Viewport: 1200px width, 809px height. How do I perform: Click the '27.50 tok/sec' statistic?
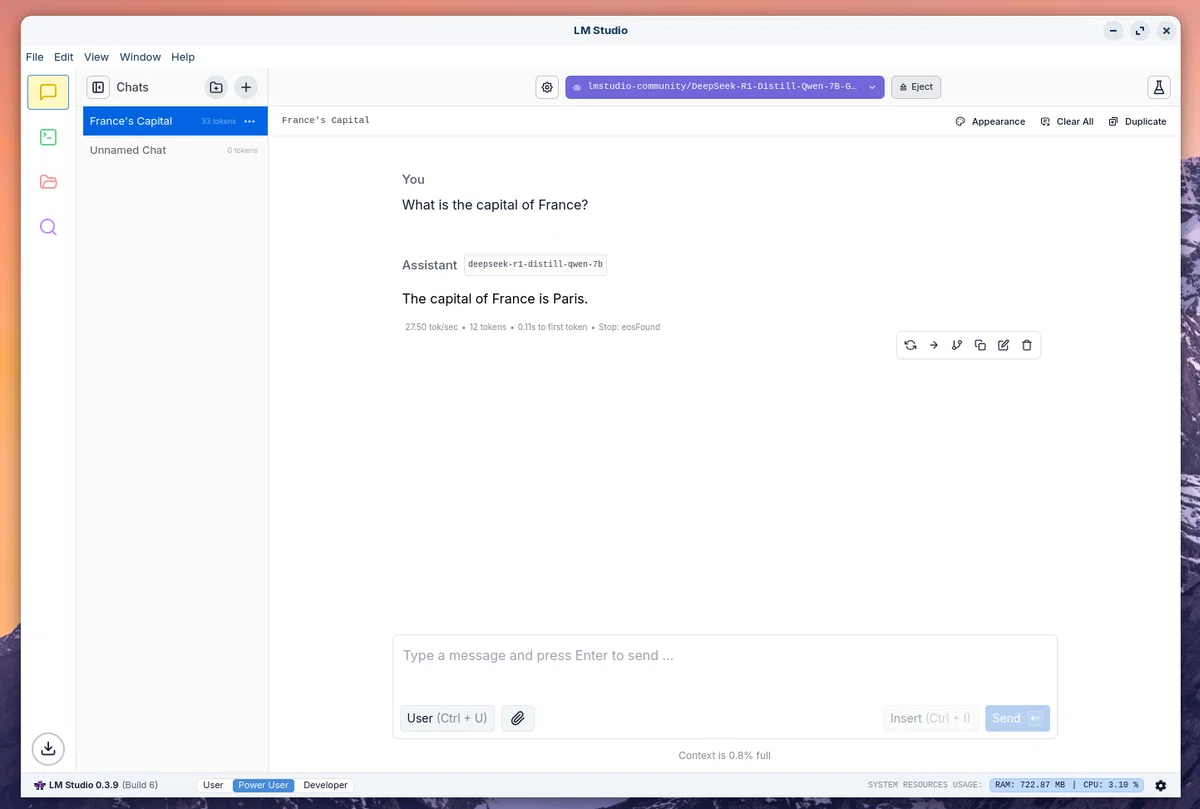[431, 327]
